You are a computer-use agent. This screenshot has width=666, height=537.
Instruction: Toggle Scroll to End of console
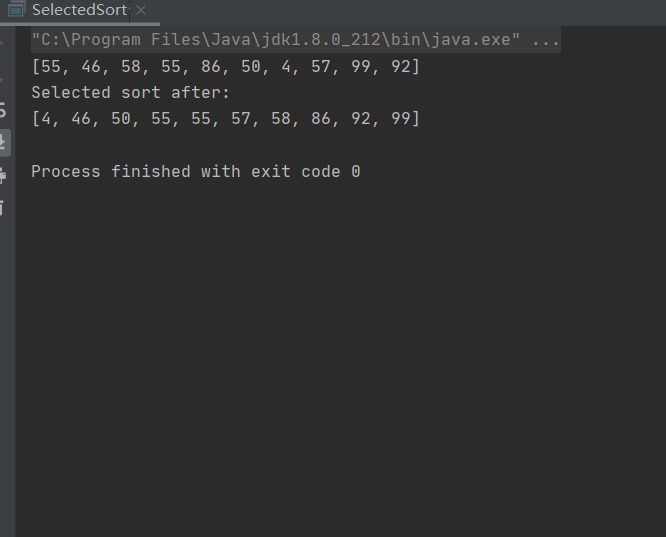(x=4, y=142)
